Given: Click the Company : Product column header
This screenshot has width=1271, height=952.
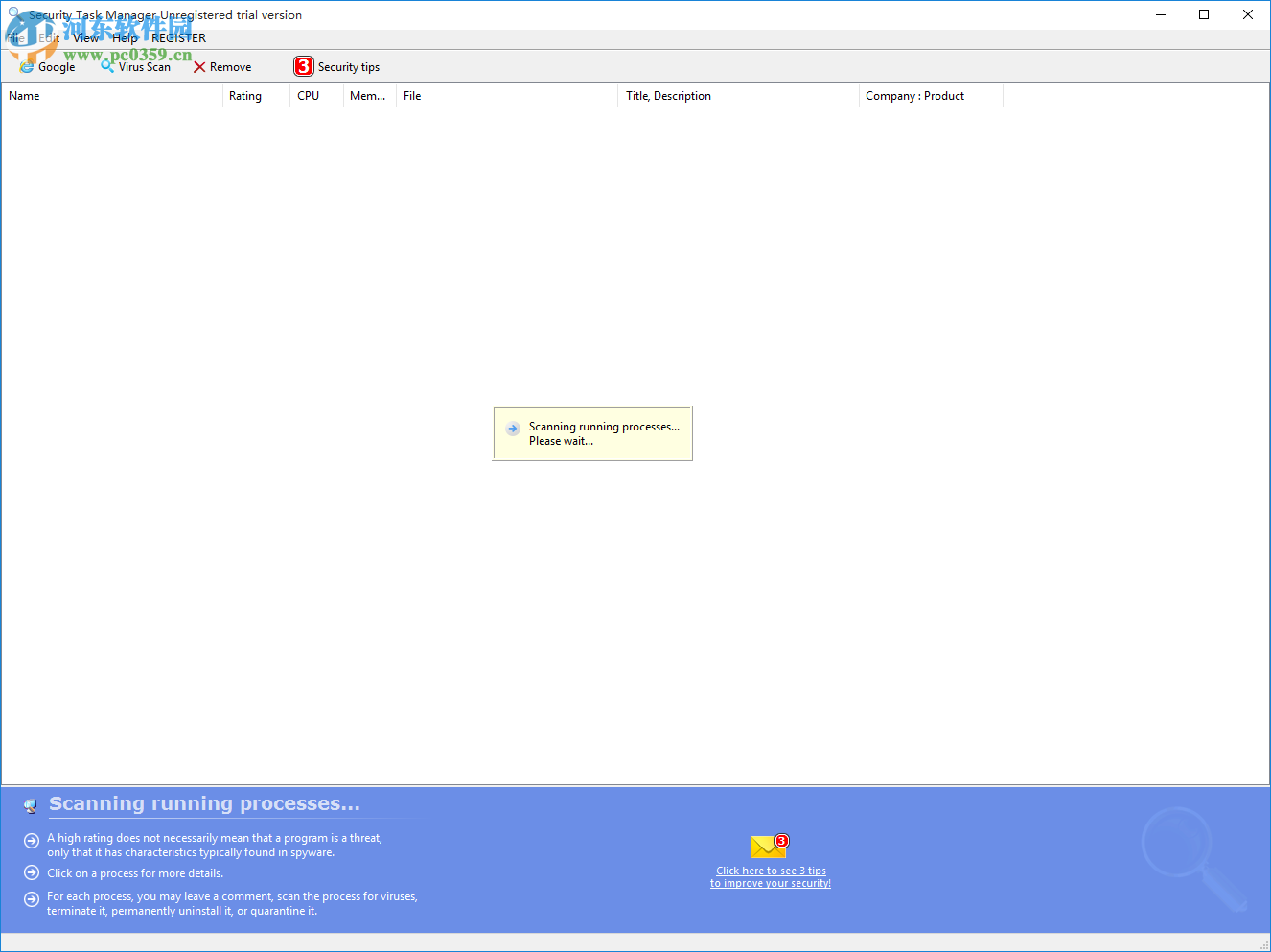Looking at the screenshot, I should point(914,95).
